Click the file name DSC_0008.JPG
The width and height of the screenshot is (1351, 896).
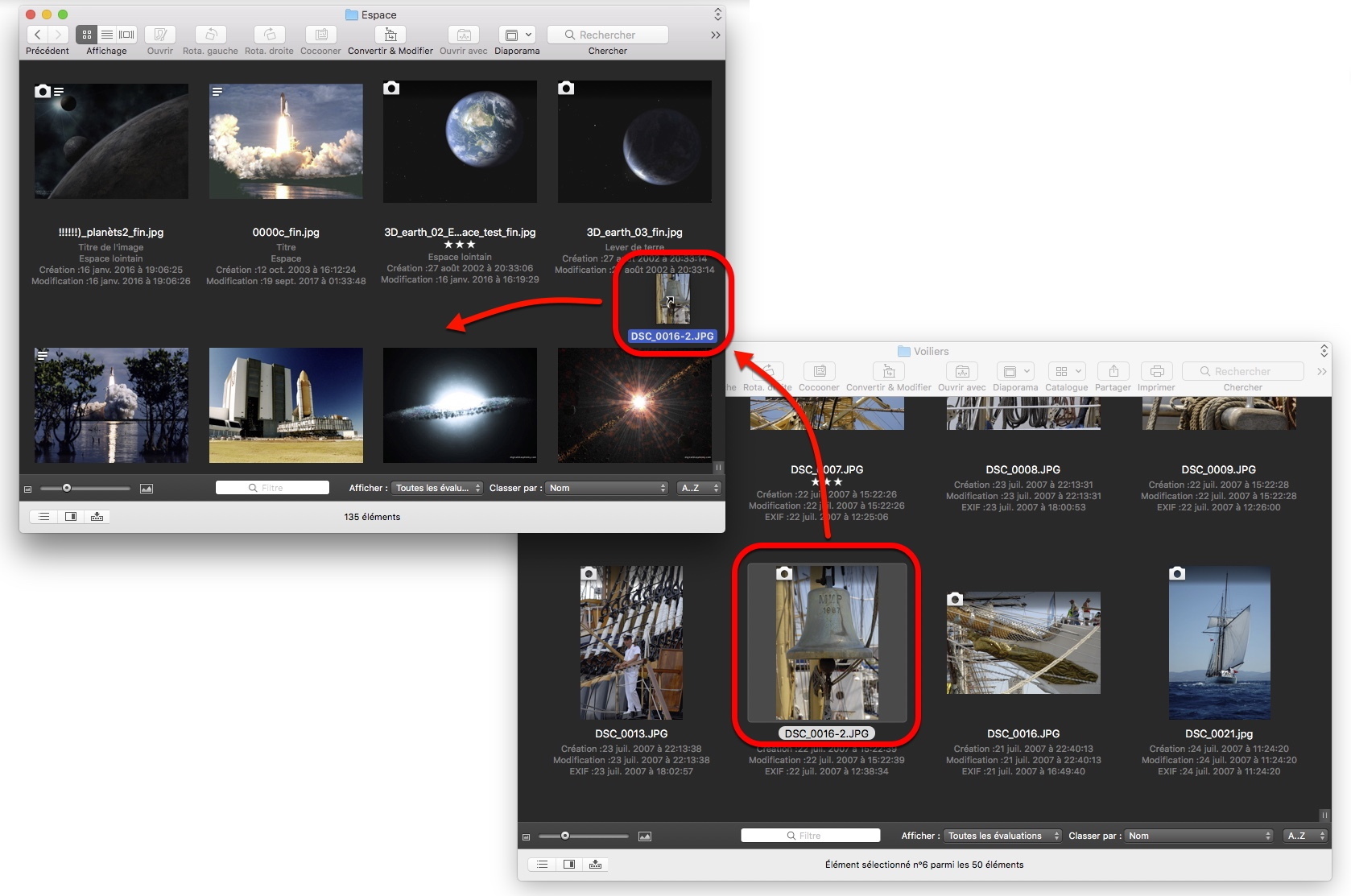1023,469
